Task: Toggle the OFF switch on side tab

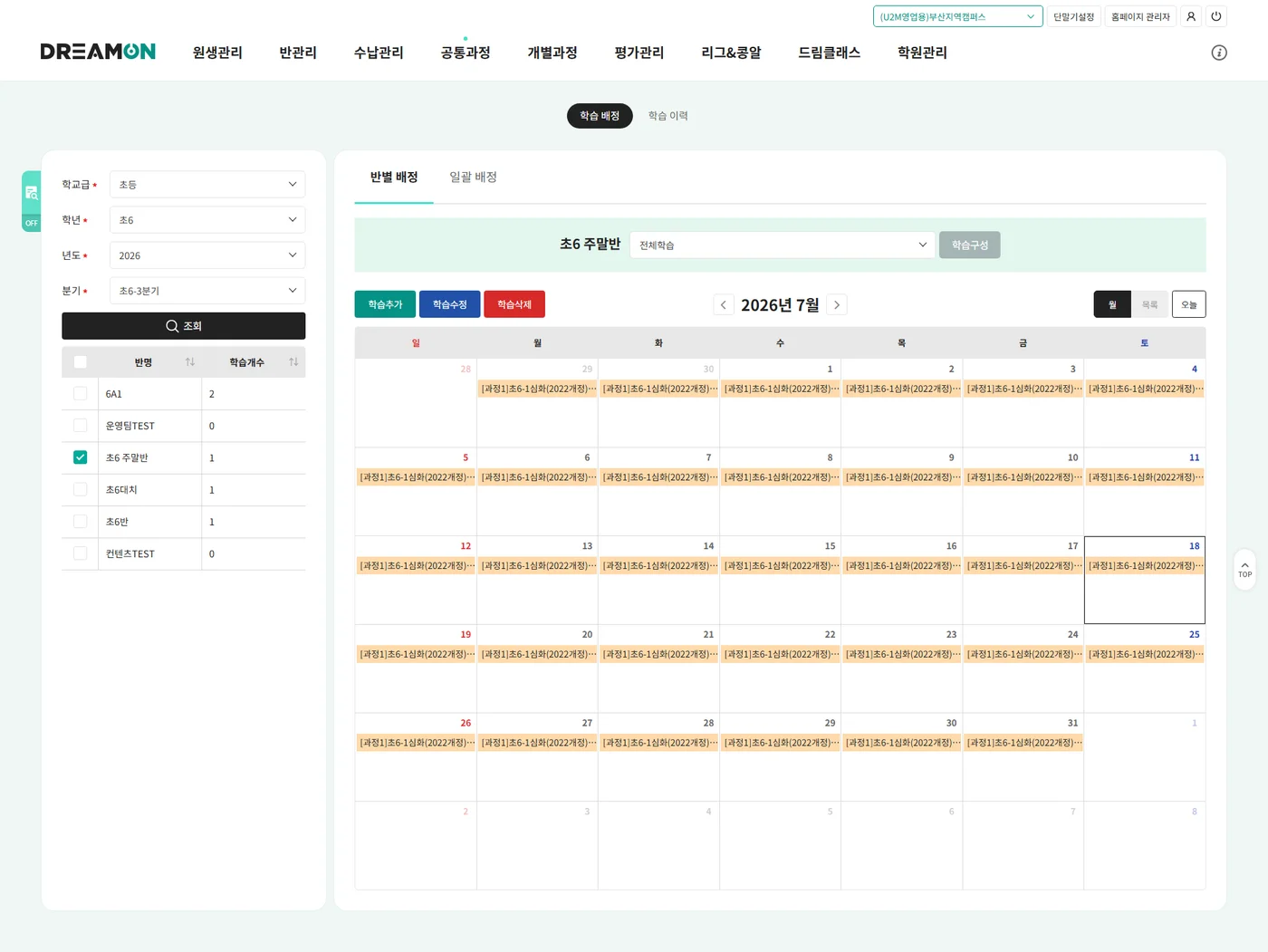Action: 32,223
